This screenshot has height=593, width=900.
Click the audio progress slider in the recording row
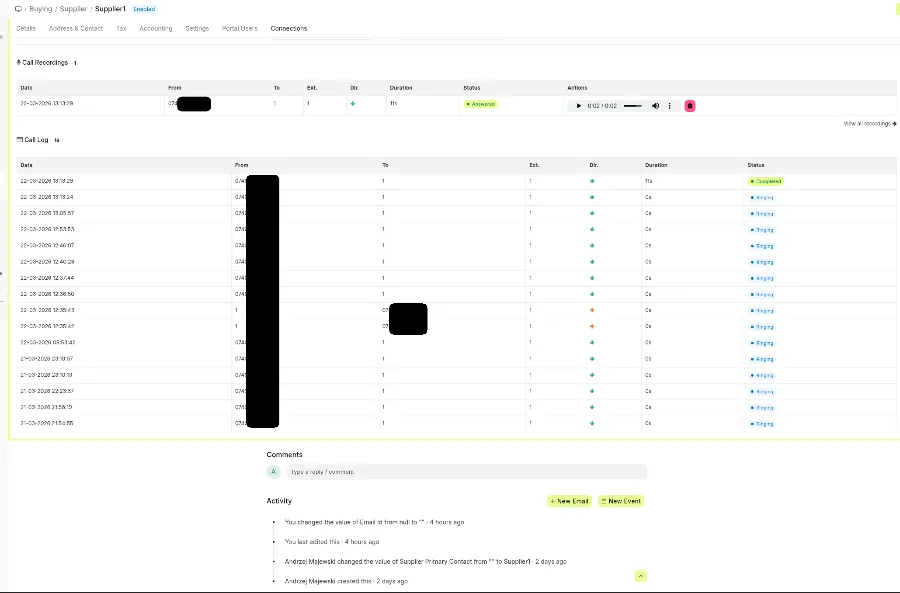tap(633, 105)
